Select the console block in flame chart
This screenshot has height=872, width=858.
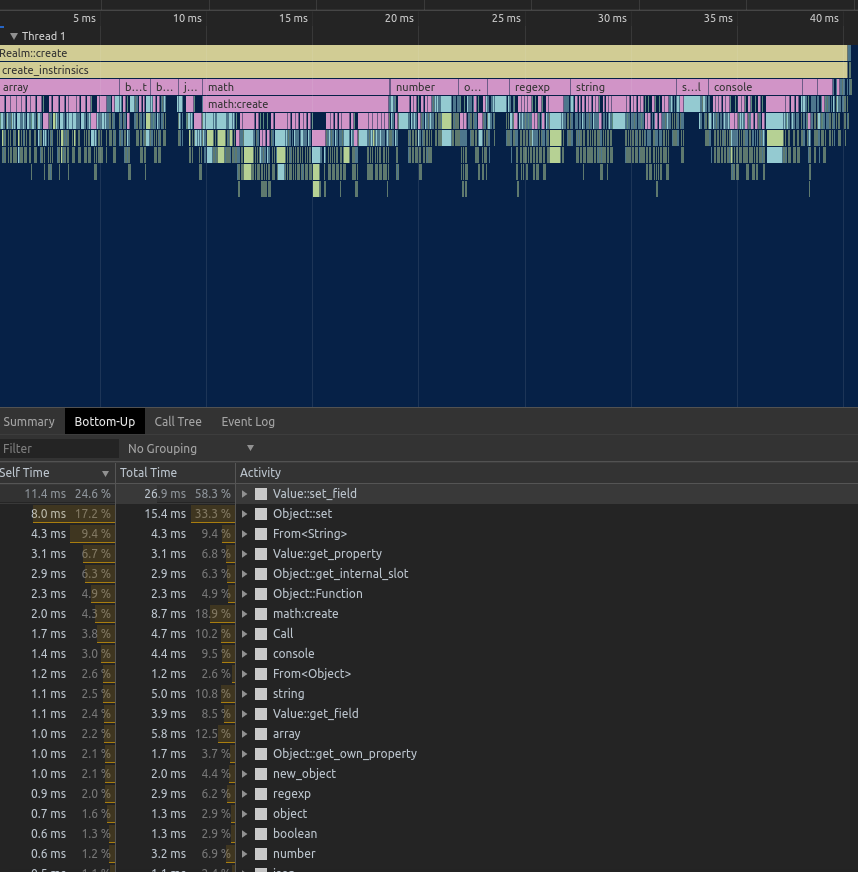(755, 88)
